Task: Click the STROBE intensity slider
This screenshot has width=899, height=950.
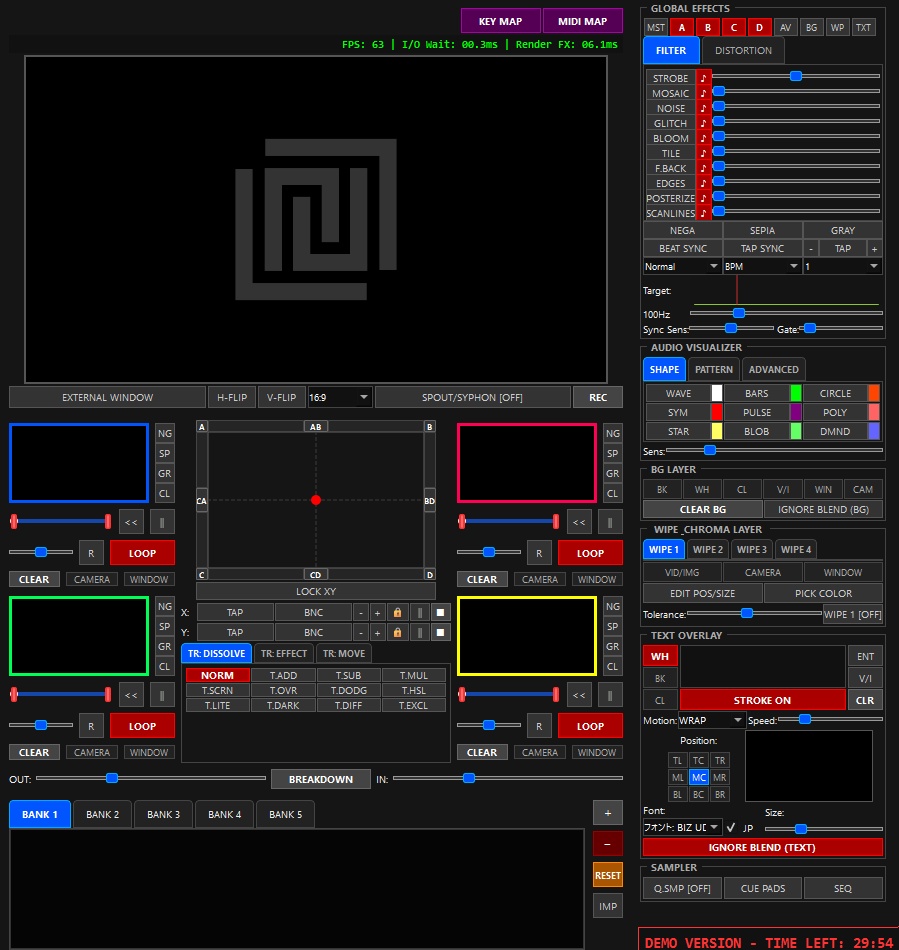Action: tap(796, 76)
